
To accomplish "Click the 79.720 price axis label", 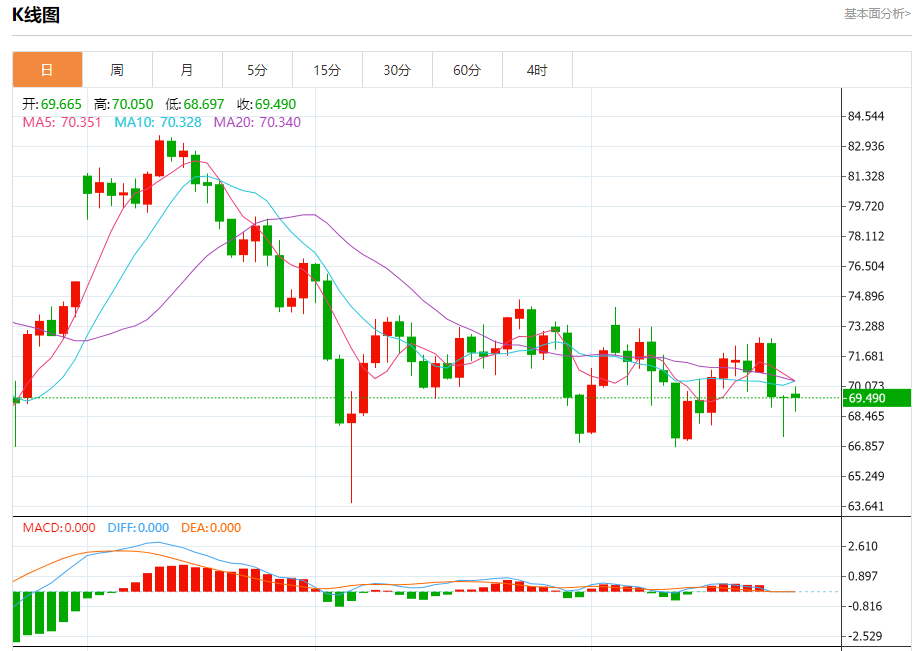I will coord(866,207).
